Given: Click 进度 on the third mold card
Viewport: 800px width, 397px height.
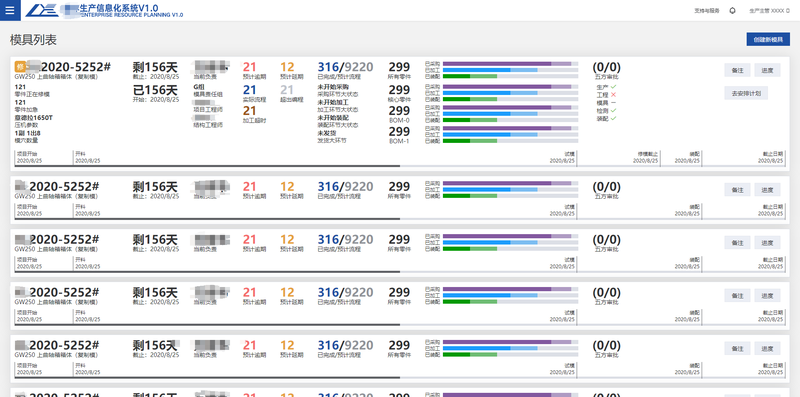Looking at the screenshot, I should click(767, 243).
